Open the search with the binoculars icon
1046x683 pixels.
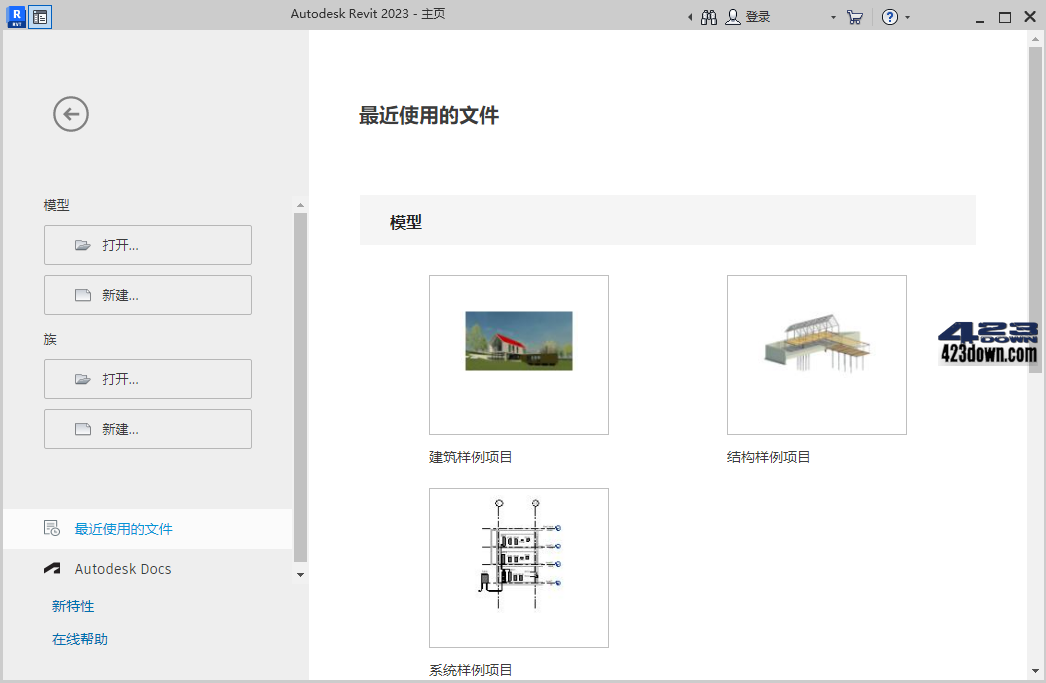click(708, 17)
